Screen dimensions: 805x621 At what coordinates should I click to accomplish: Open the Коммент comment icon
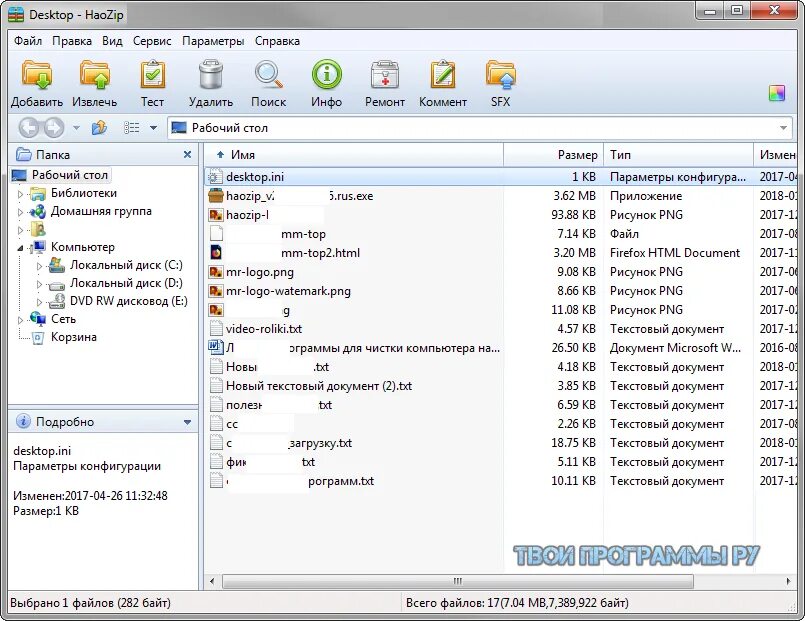[x=443, y=75]
